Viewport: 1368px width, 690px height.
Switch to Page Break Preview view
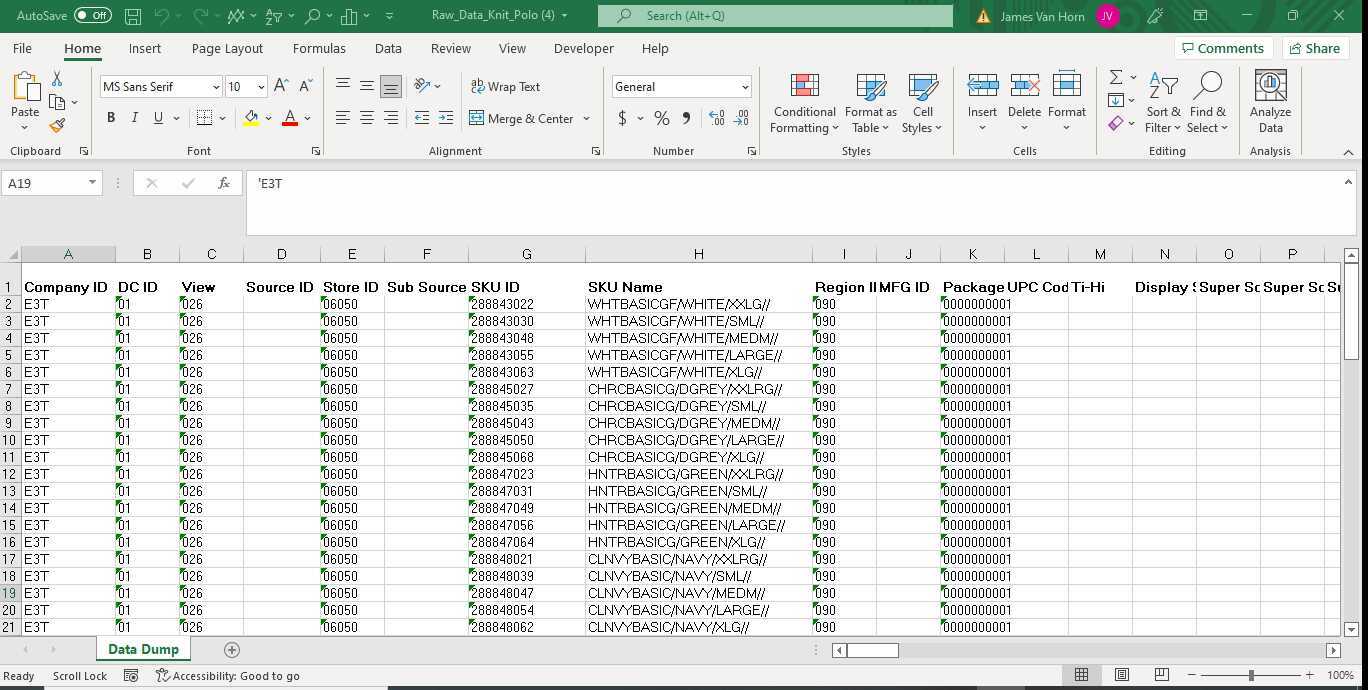click(x=1161, y=675)
